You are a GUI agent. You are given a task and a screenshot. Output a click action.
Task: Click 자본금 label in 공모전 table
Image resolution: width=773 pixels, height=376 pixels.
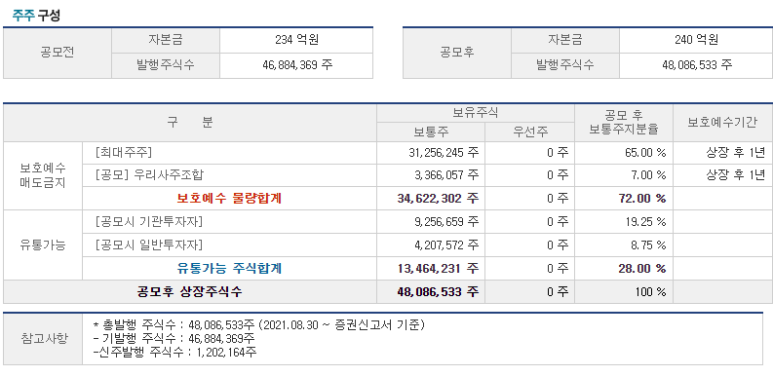point(166,40)
